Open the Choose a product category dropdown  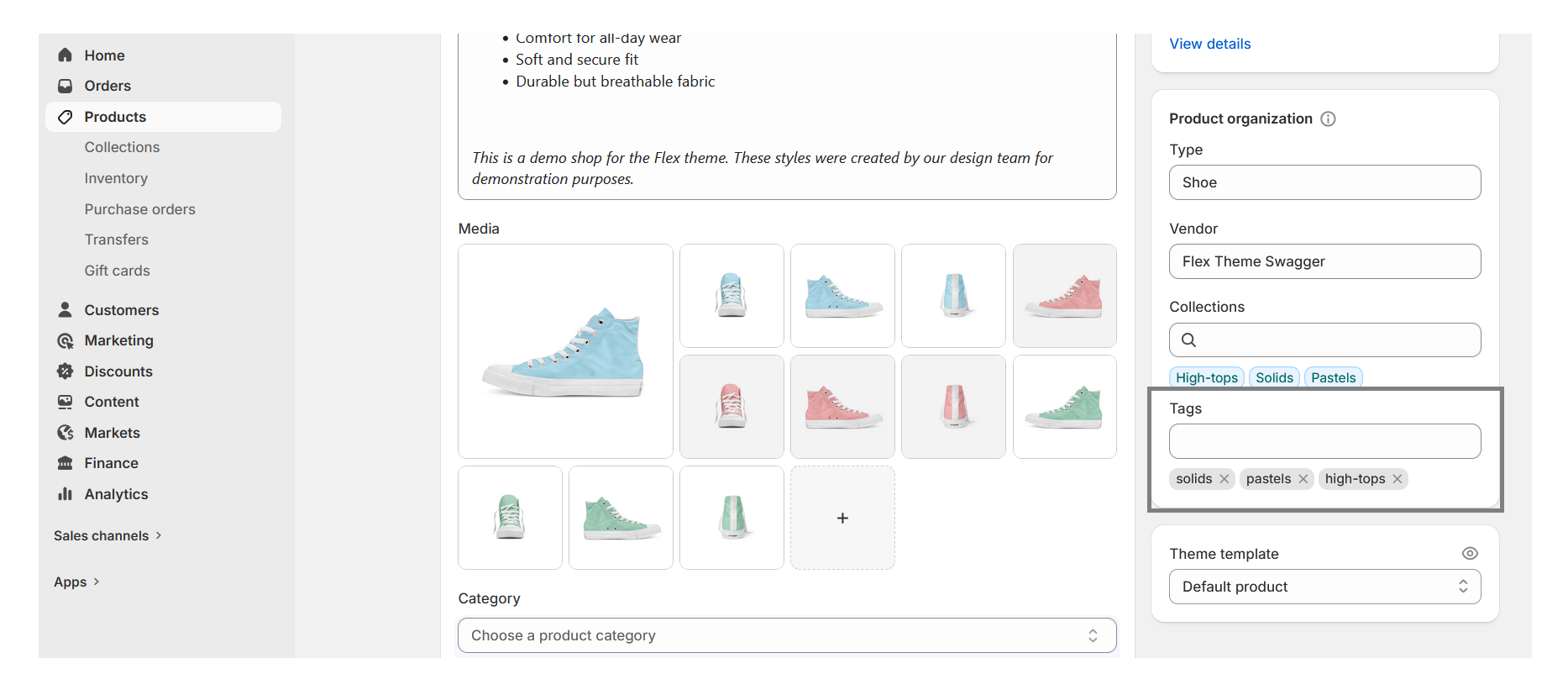786,635
